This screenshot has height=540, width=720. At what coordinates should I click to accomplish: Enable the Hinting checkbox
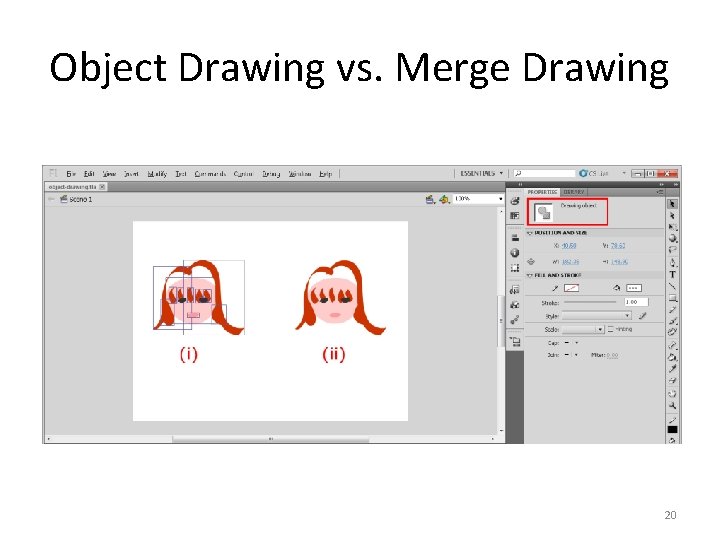click(610, 329)
